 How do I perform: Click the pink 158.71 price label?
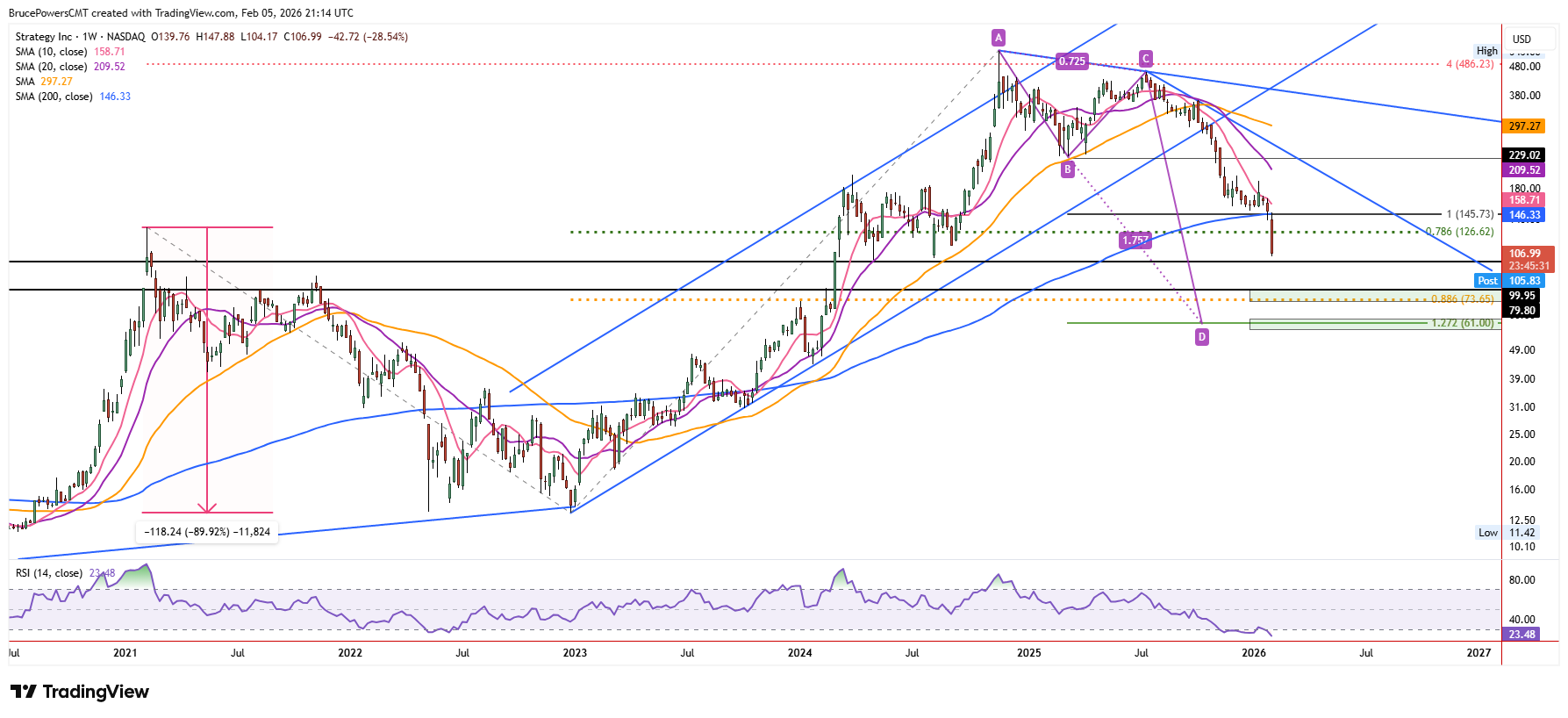(x=1525, y=200)
